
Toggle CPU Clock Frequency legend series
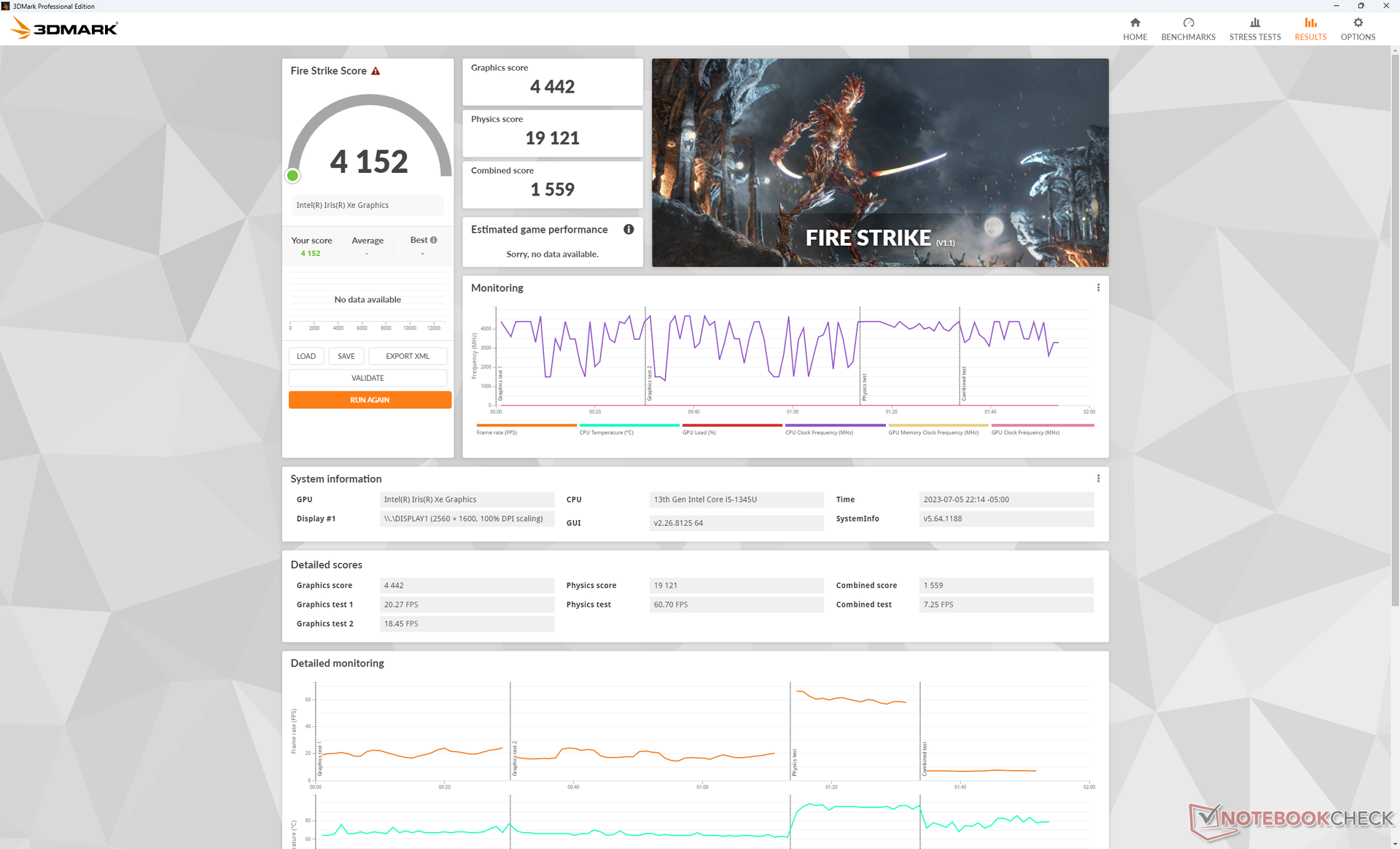[x=819, y=433]
